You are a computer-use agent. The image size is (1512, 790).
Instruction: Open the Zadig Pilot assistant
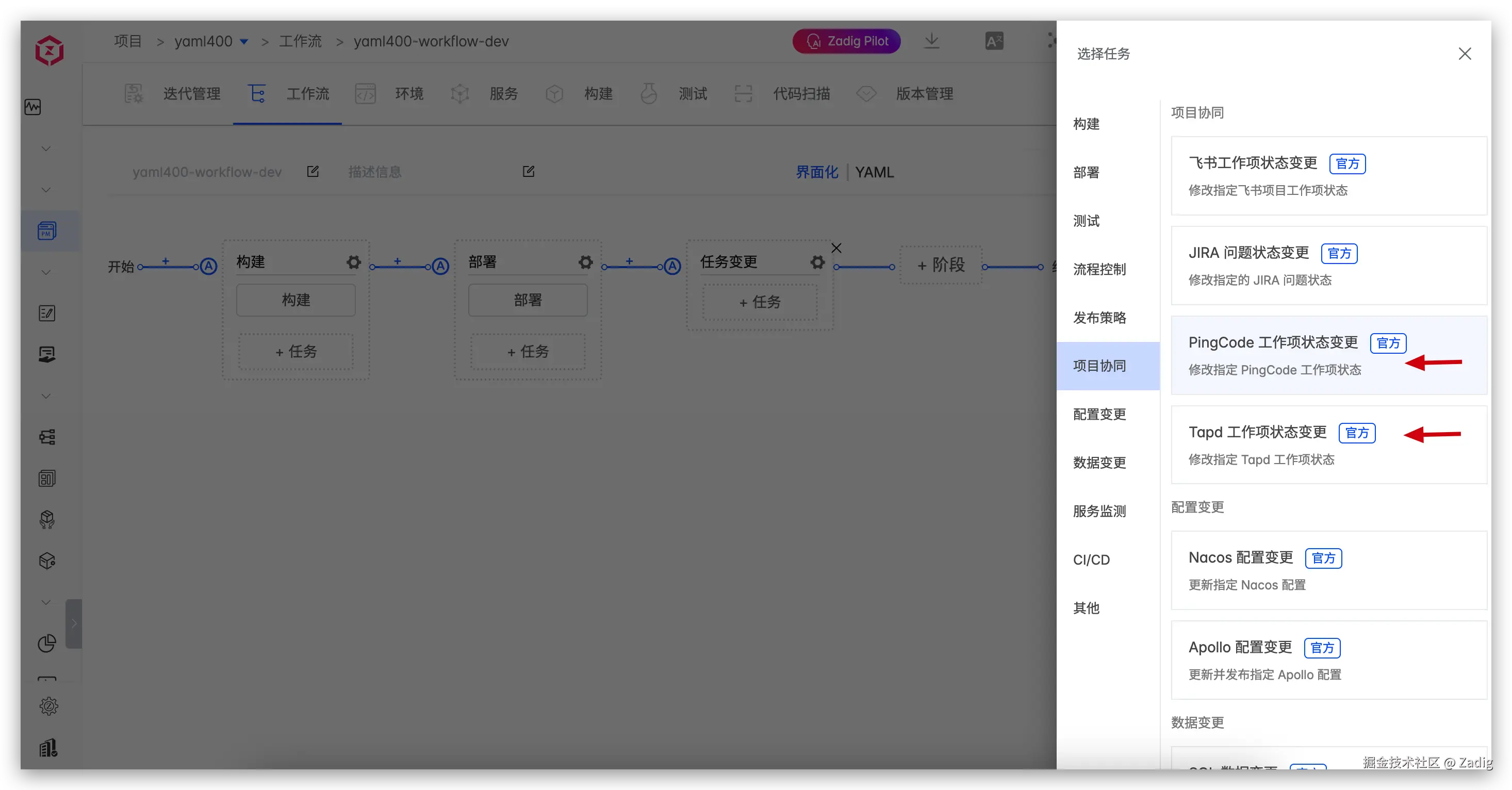846,41
